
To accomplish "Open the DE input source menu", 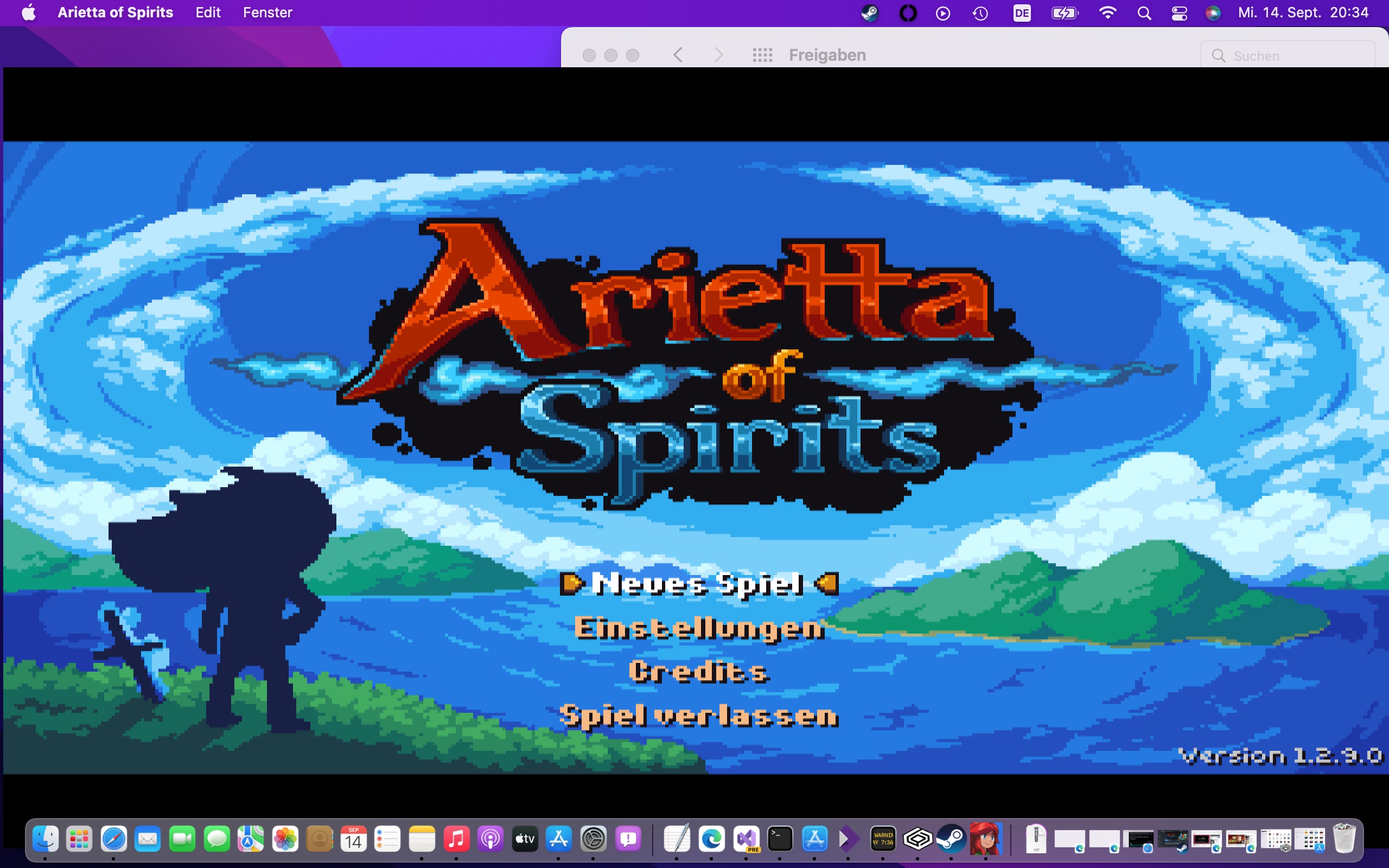I will (1022, 12).
